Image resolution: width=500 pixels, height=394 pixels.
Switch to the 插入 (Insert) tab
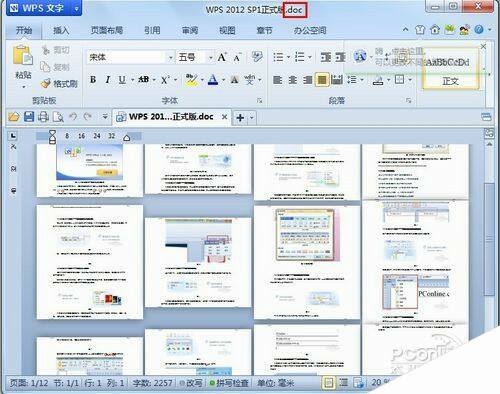click(61, 31)
